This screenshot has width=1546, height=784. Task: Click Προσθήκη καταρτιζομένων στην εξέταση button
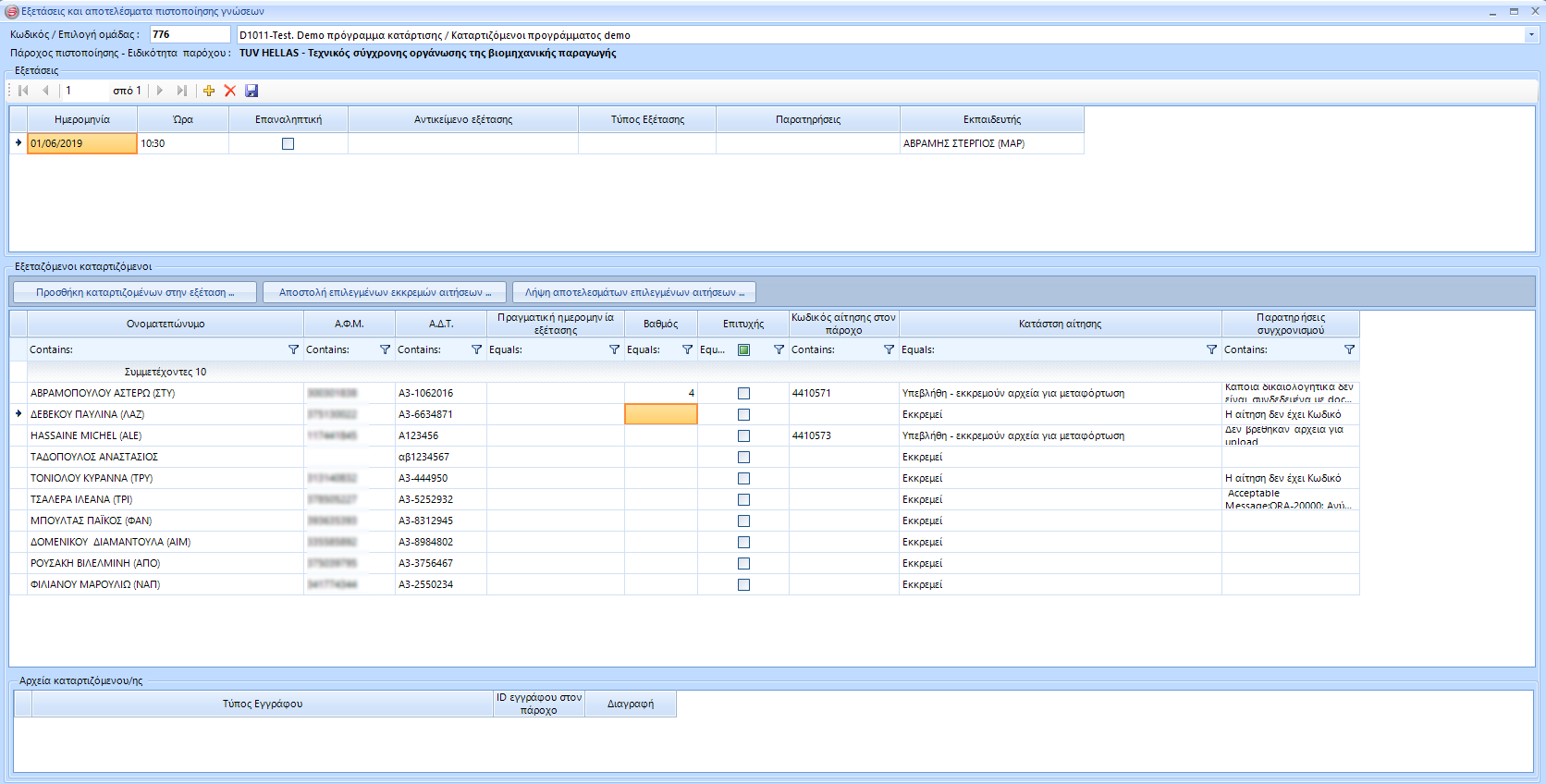tap(135, 292)
